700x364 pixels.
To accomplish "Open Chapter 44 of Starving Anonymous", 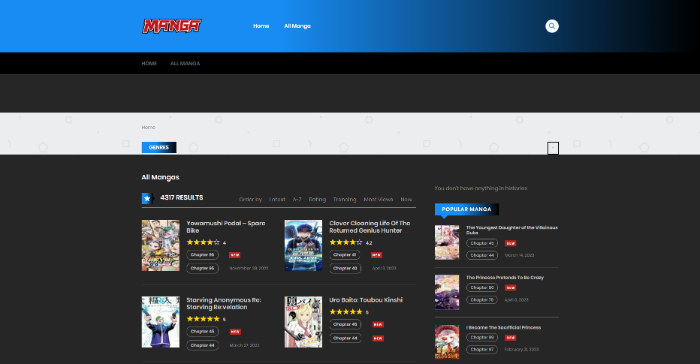I will coord(203,345).
